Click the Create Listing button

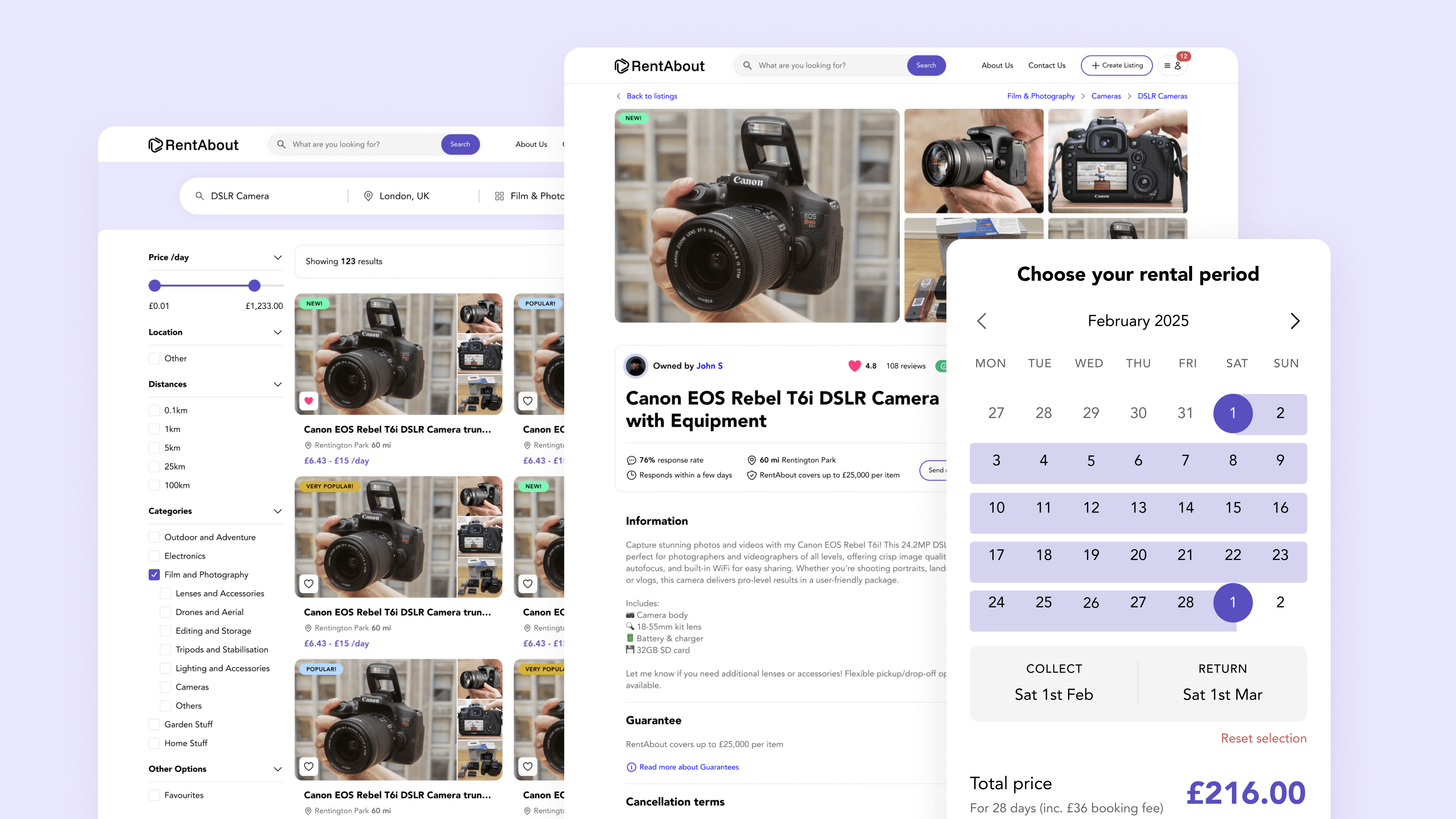tap(1116, 66)
